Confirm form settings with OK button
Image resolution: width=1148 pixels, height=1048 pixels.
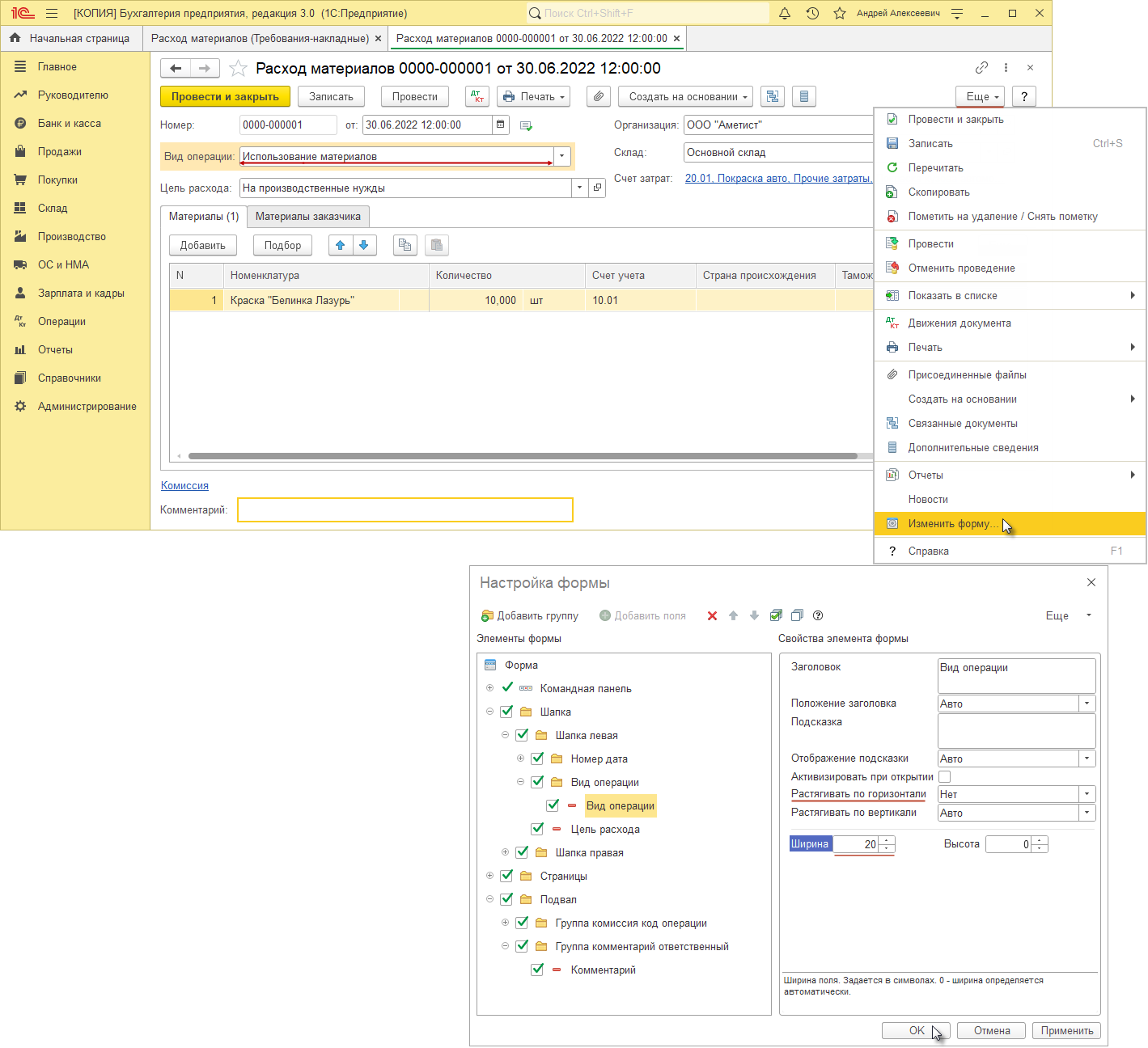(x=916, y=1030)
